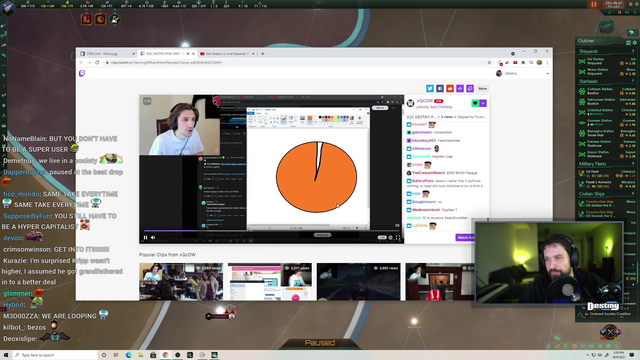Open the More share options button
This screenshot has width=640, height=360.
[483, 89]
